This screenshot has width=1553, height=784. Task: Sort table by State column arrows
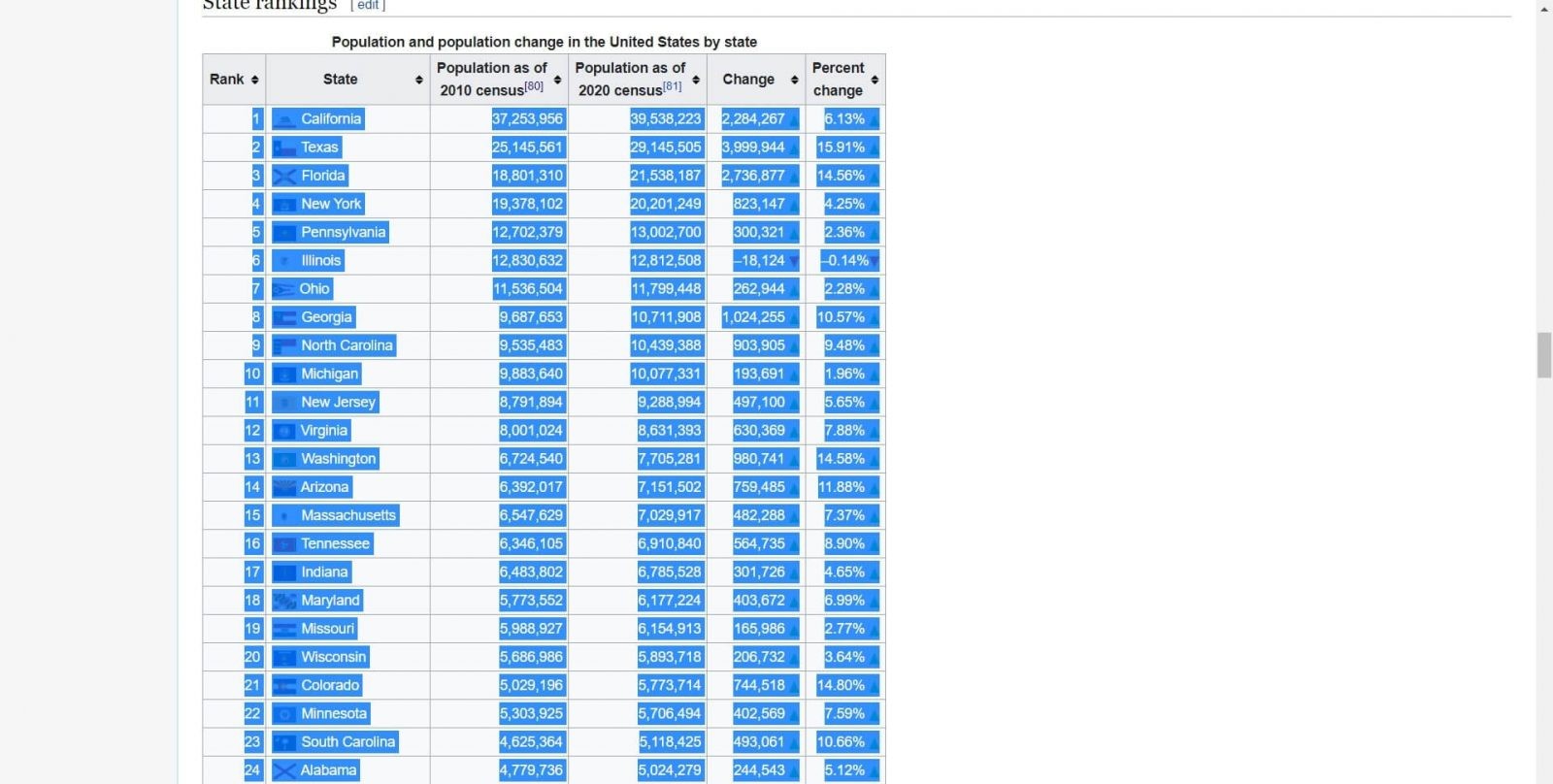419,80
